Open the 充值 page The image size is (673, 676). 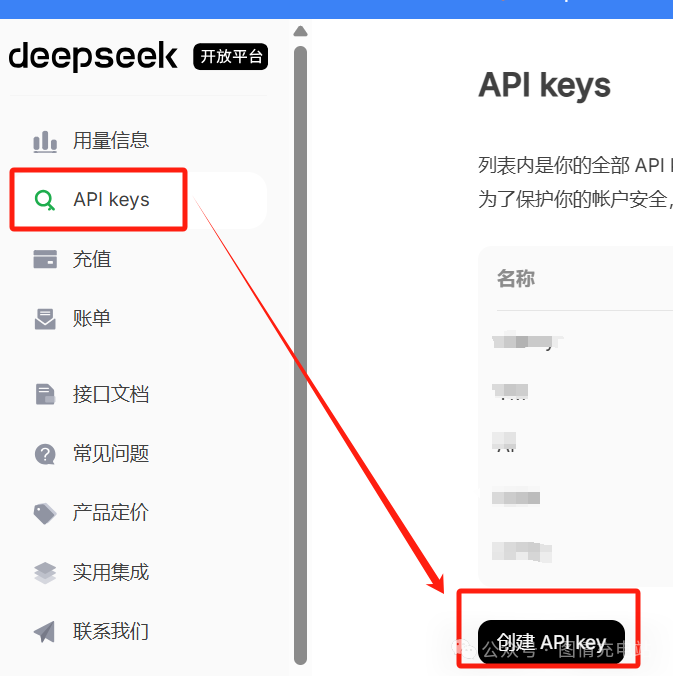coord(92,259)
